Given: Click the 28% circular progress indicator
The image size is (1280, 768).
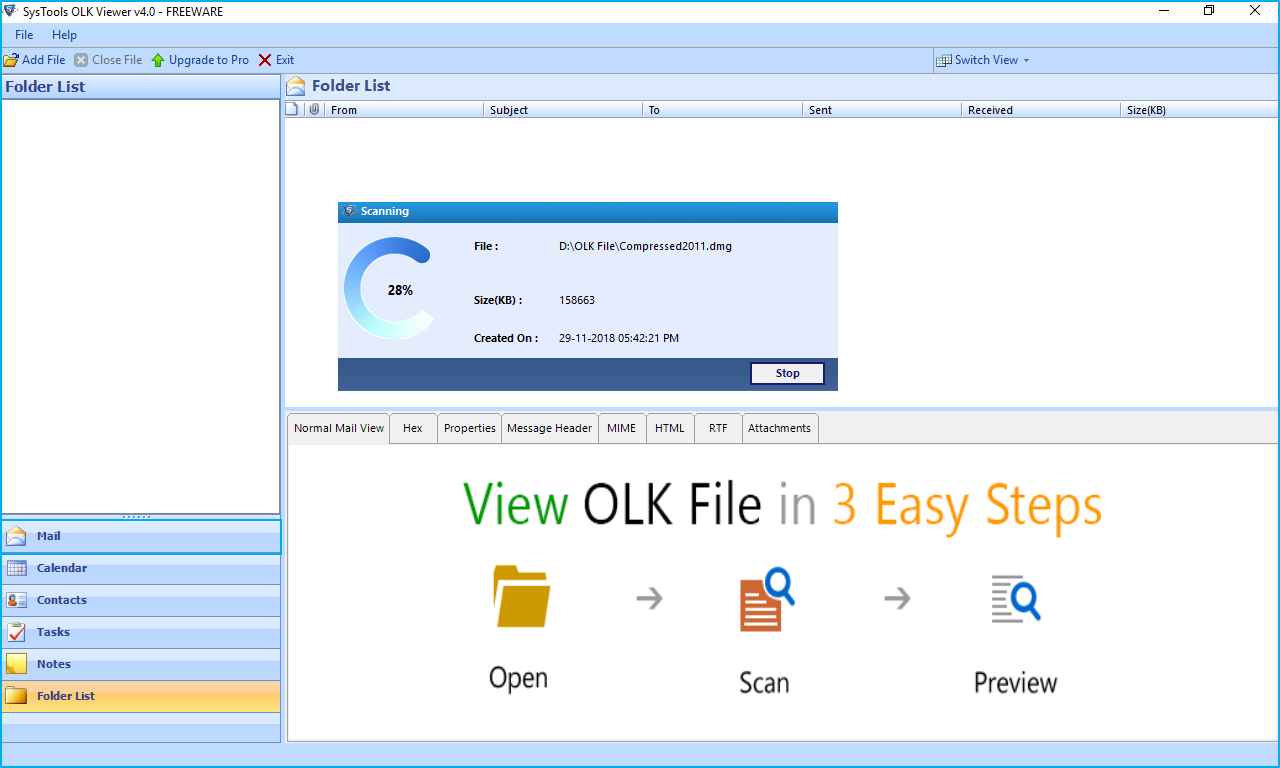Looking at the screenshot, I should pos(390,289).
